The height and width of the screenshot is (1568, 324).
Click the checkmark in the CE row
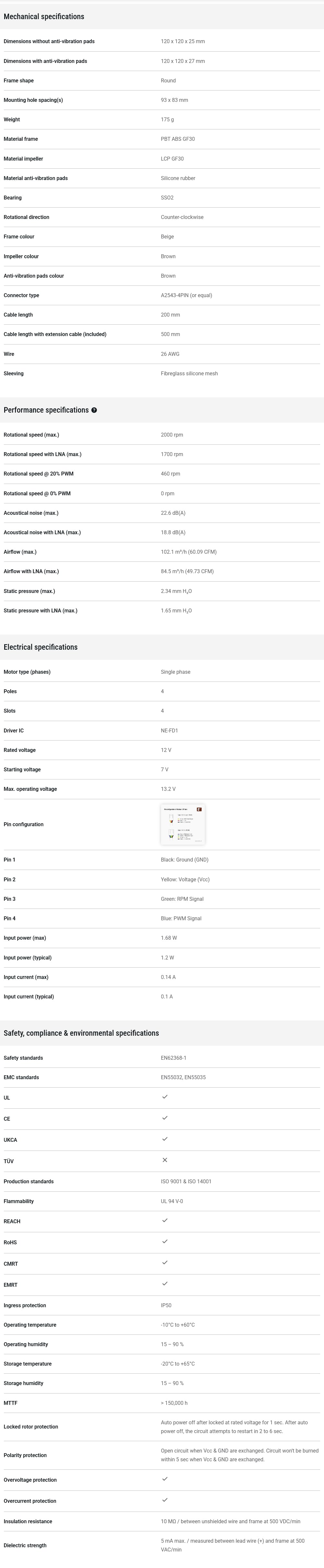(x=165, y=1117)
